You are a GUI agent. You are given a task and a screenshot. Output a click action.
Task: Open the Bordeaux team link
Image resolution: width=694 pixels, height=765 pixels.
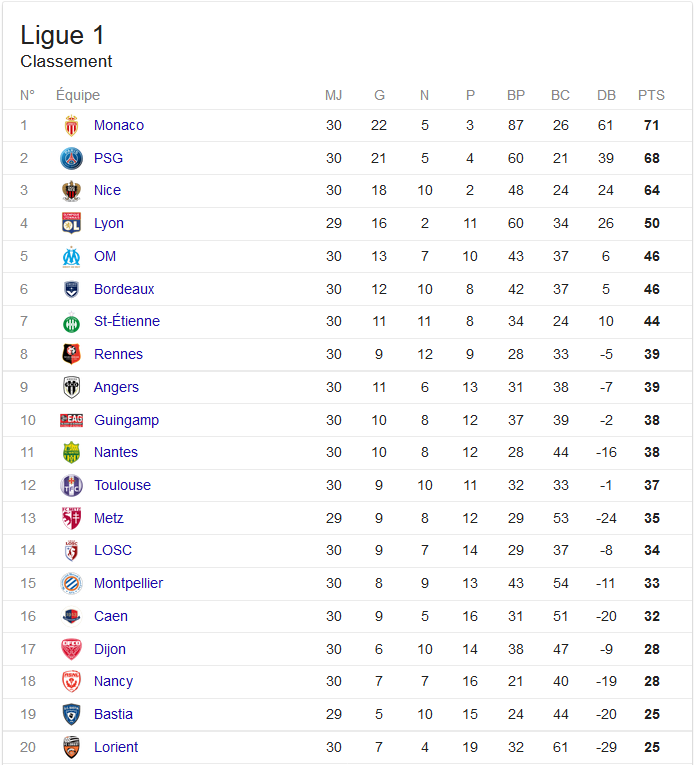tap(124, 289)
